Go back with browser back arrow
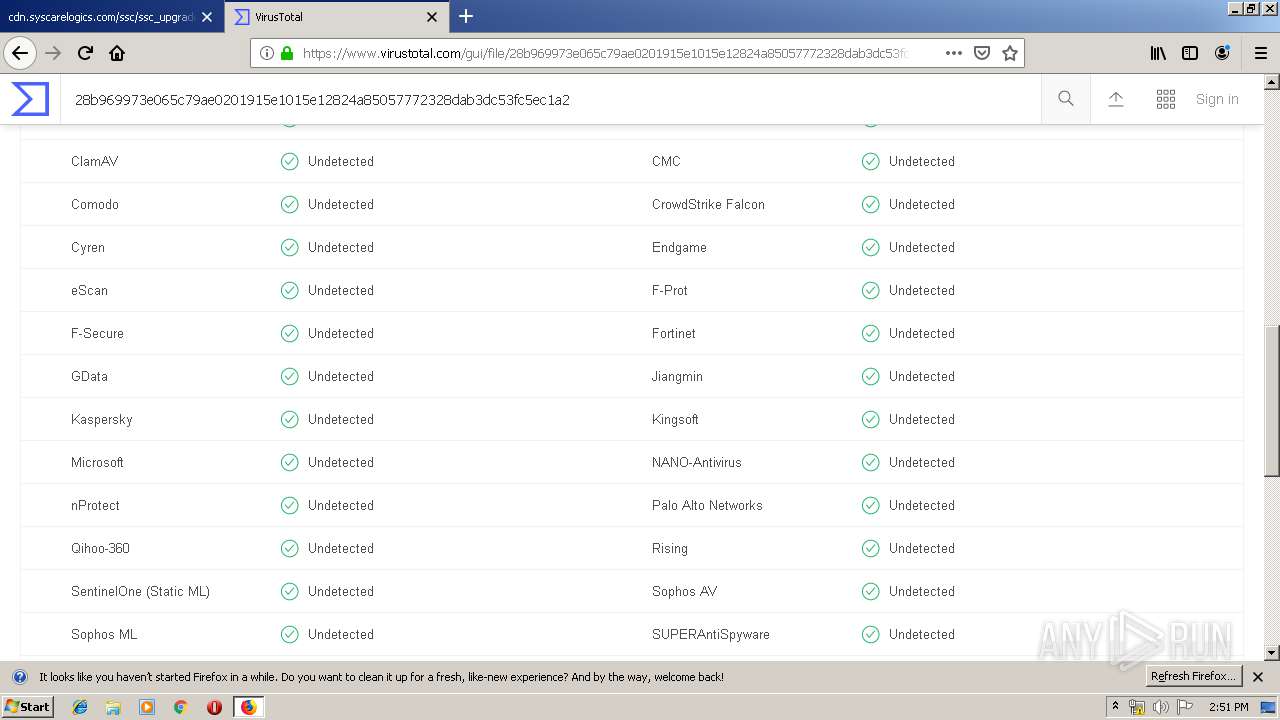The height and width of the screenshot is (720, 1280). pos(20,53)
